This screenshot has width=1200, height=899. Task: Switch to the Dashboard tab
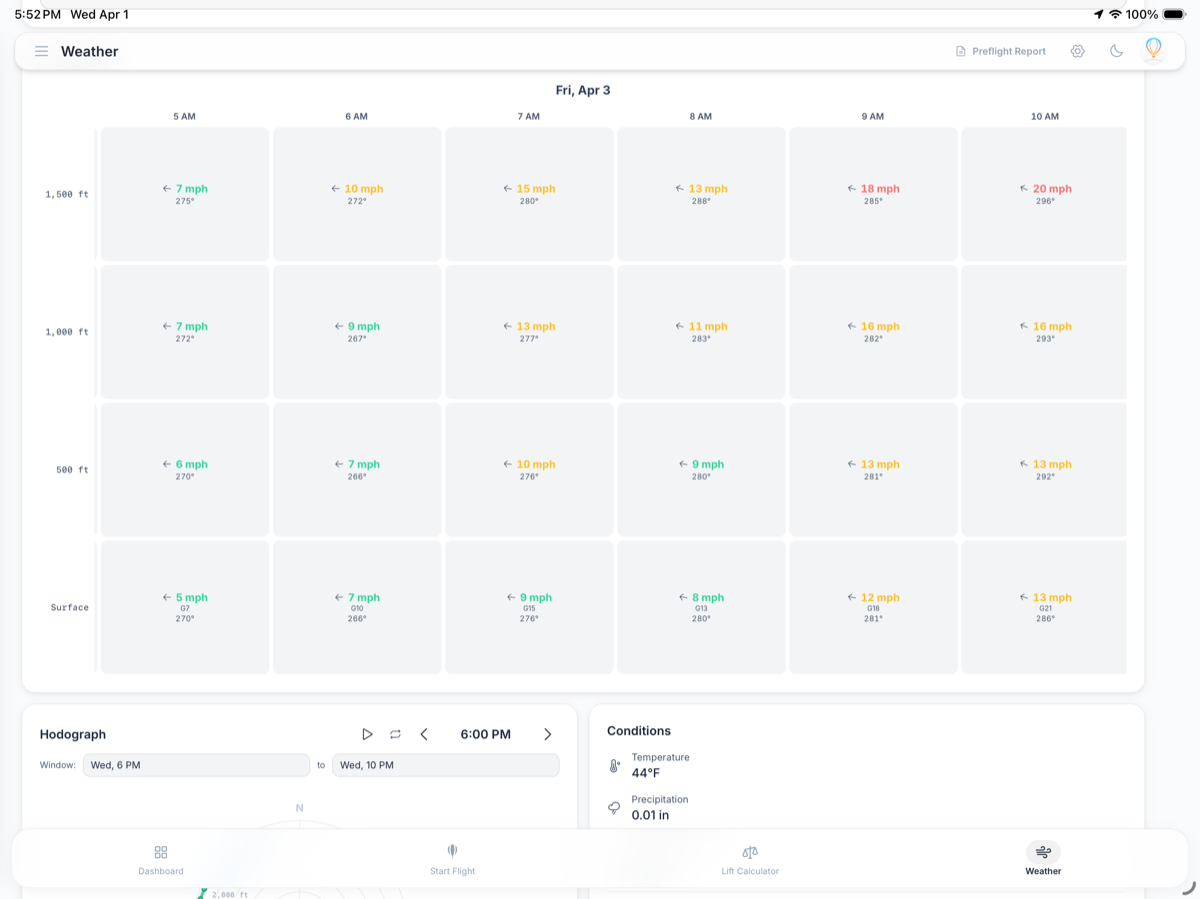pyautogui.click(x=161, y=858)
